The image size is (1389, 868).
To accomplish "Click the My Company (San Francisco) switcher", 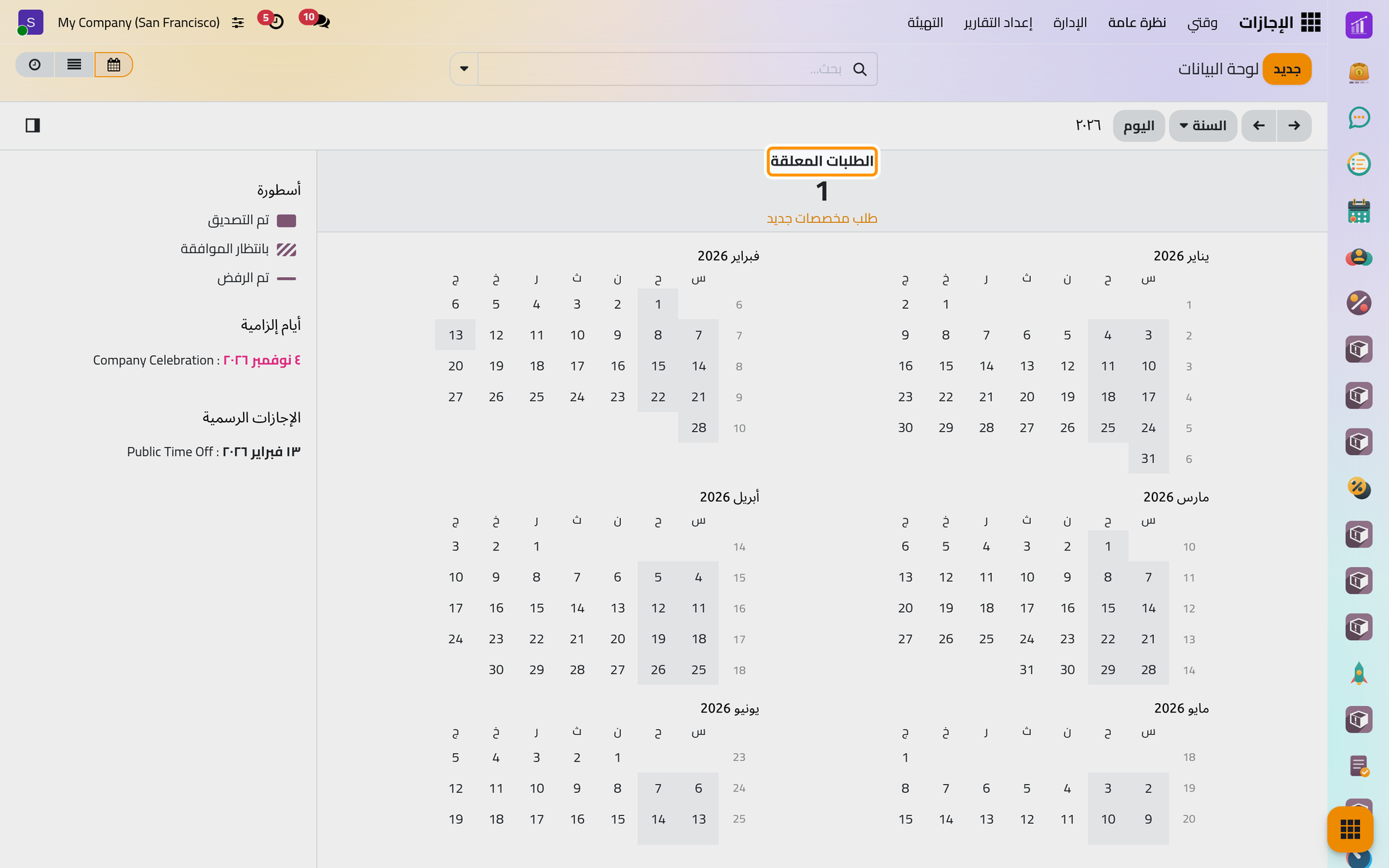I will (x=139, y=22).
